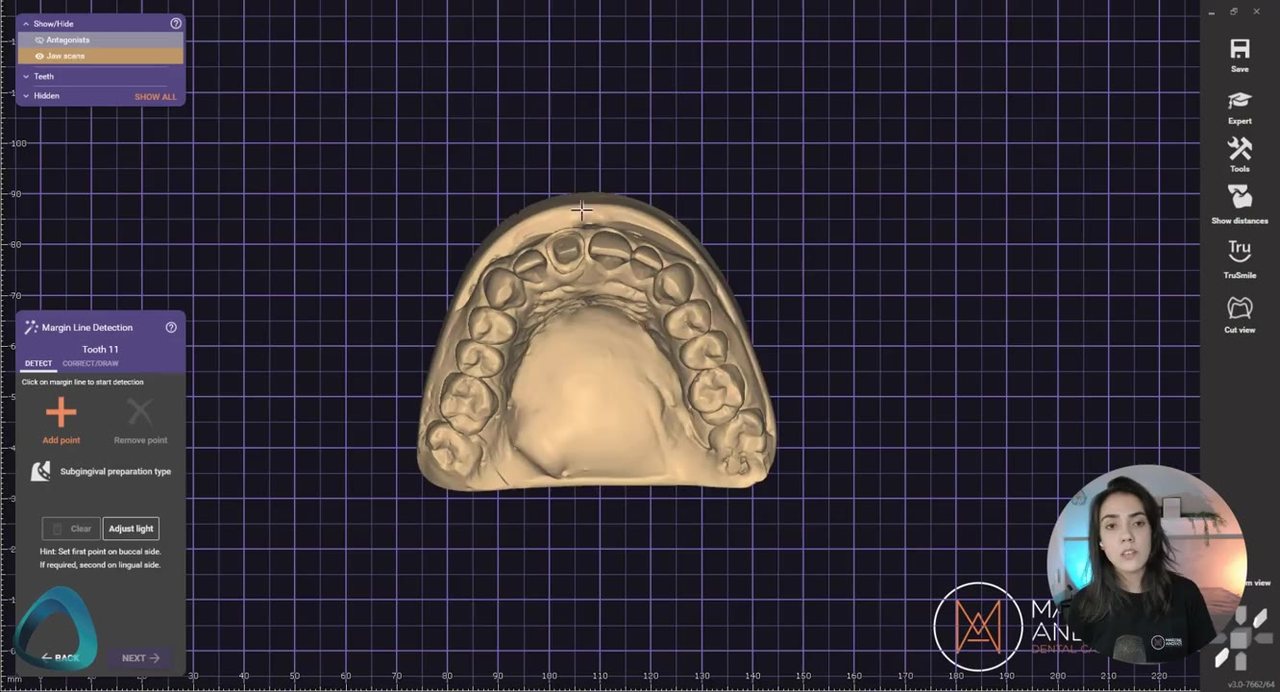Click the Subgingival preparation type icon
This screenshot has height=692, width=1280.
(x=40, y=471)
